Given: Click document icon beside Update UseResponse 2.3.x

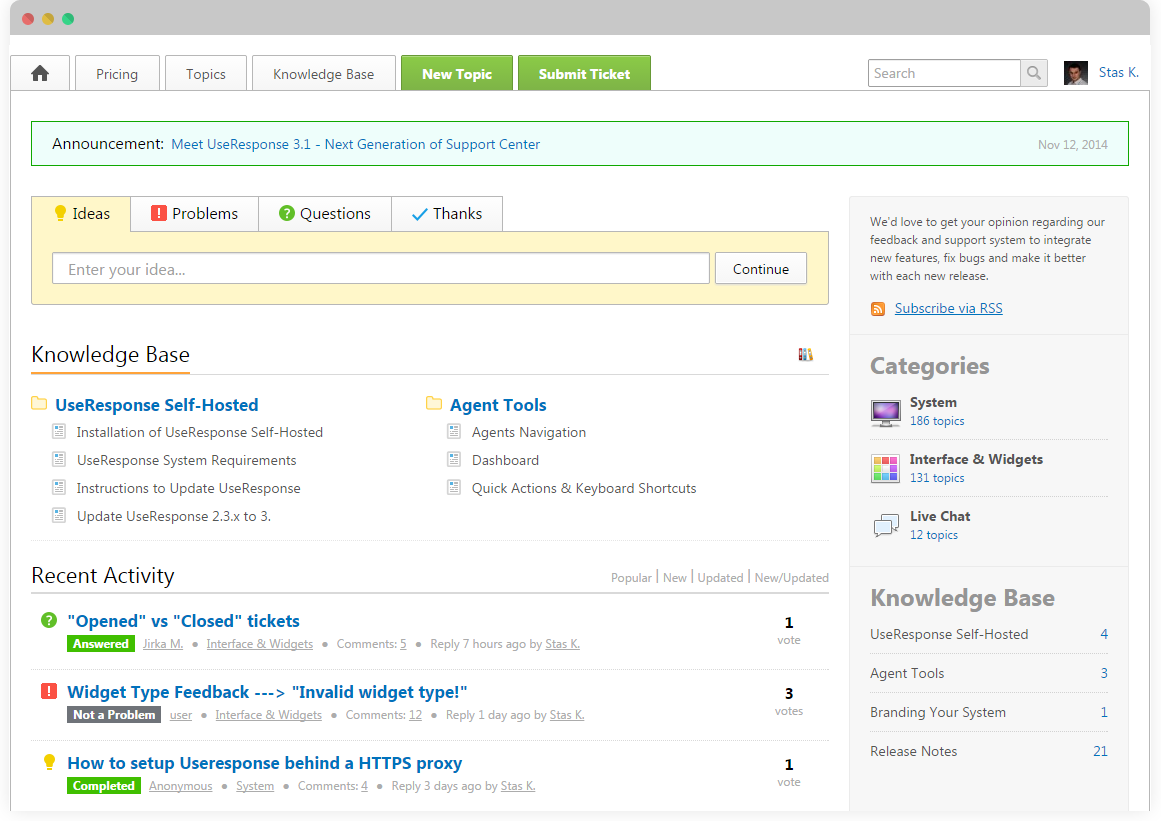Looking at the screenshot, I should pyautogui.click(x=59, y=516).
